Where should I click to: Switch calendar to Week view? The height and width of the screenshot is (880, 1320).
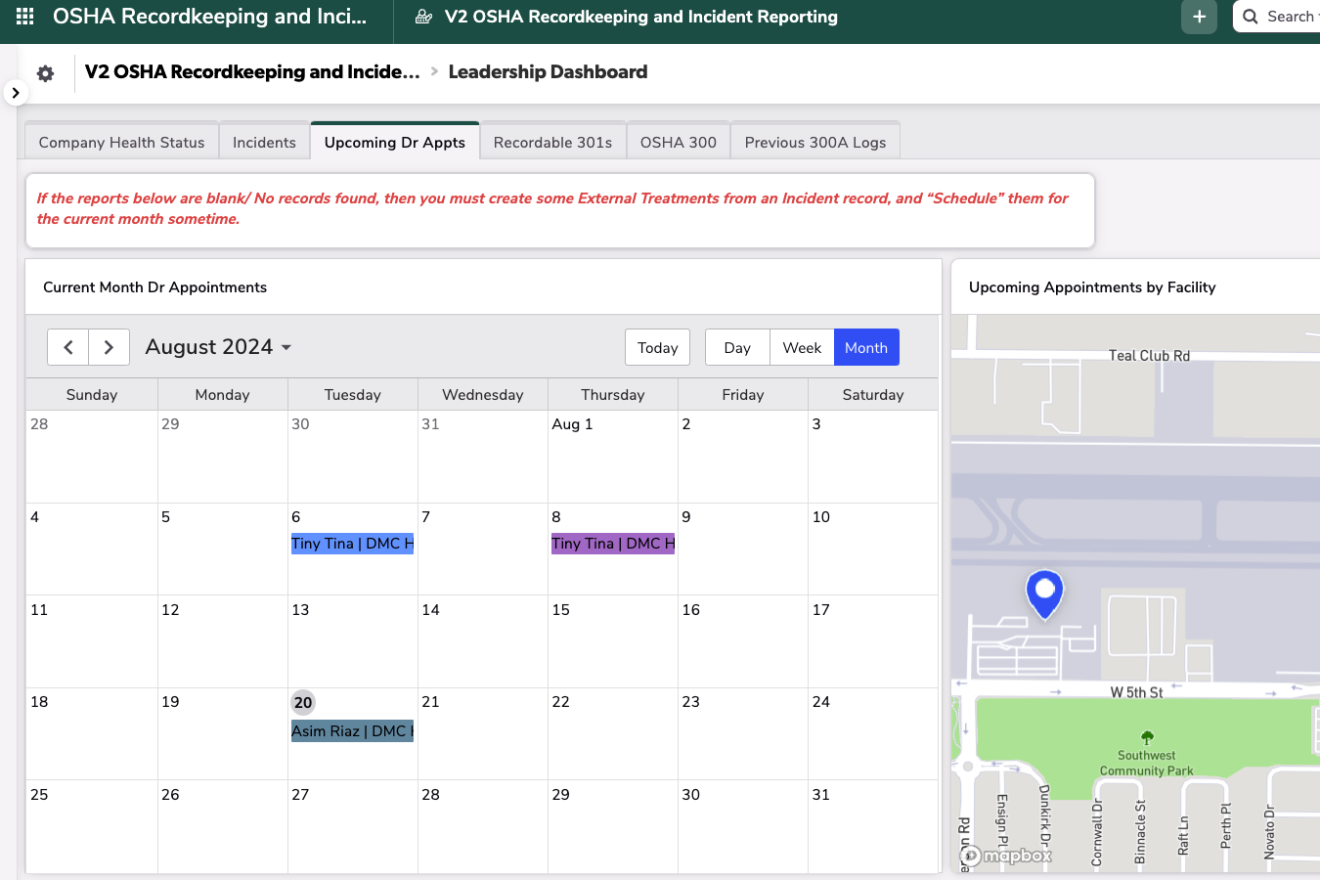tap(801, 347)
